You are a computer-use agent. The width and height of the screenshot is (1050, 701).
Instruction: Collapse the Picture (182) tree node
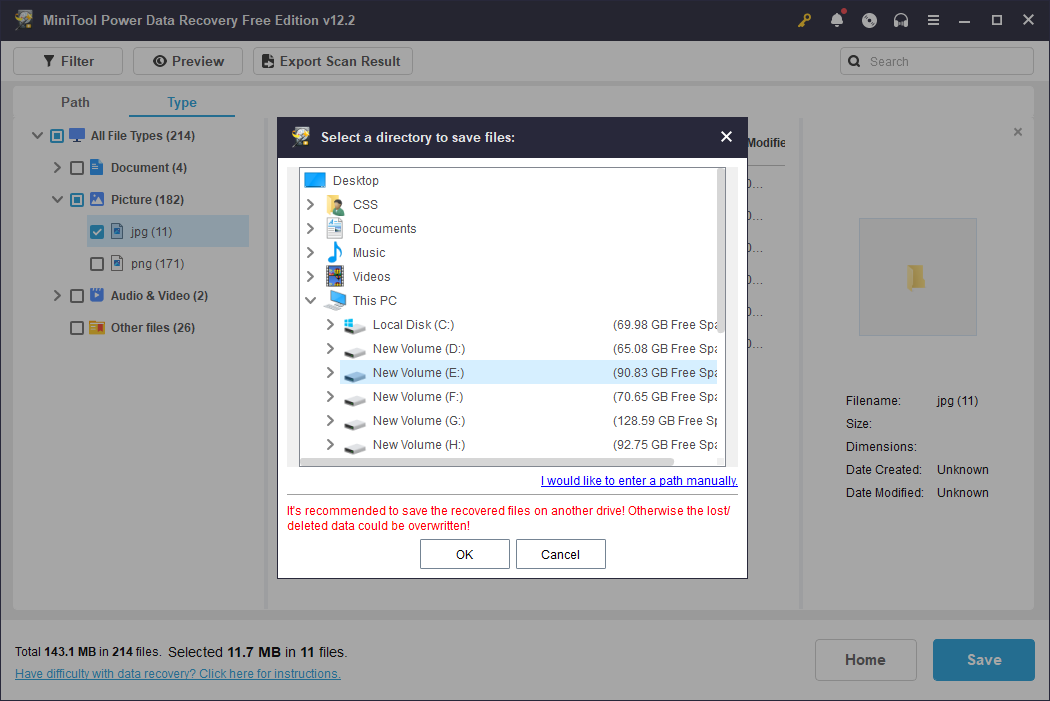pyautogui.click(x=58, y=200)
